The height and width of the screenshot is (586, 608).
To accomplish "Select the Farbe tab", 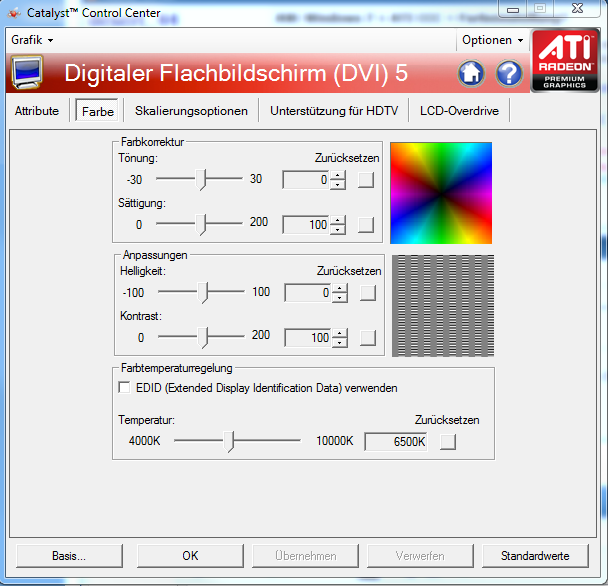I will (97, 111).
